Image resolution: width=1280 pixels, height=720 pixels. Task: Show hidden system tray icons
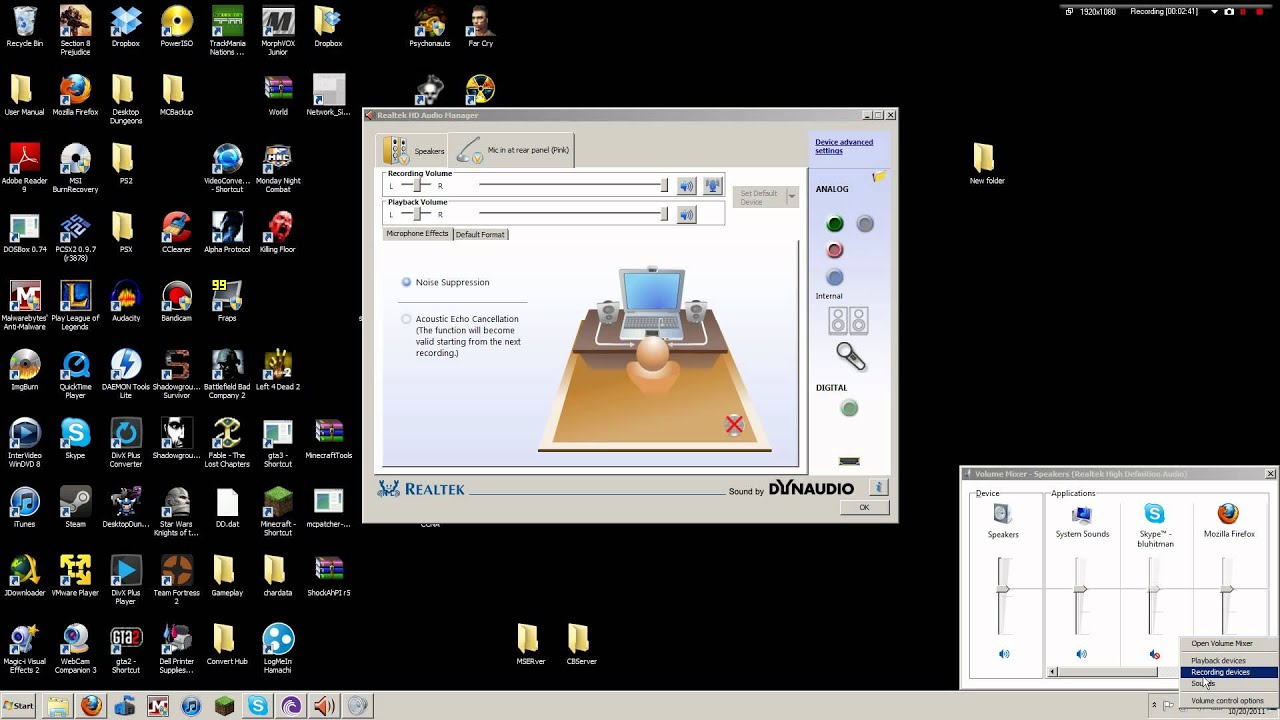1154,706
